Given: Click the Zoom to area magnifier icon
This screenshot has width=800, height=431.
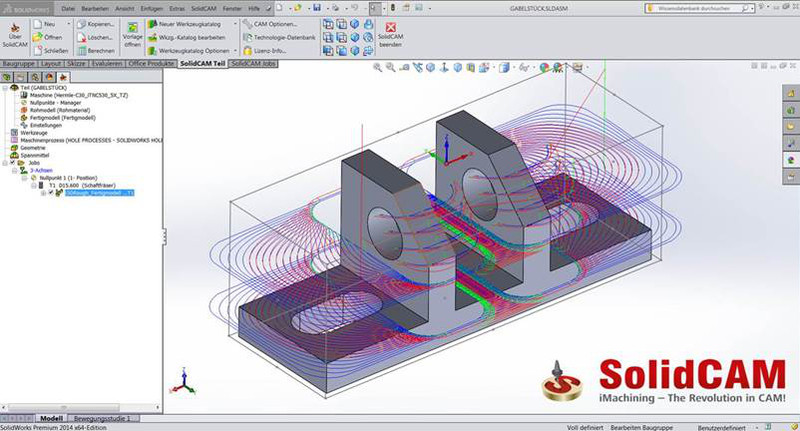Looking at the screenshot, I should coord(391,67).
